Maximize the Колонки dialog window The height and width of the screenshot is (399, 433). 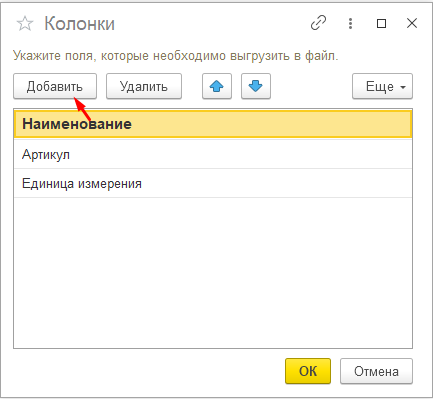[x=381, y=23]
